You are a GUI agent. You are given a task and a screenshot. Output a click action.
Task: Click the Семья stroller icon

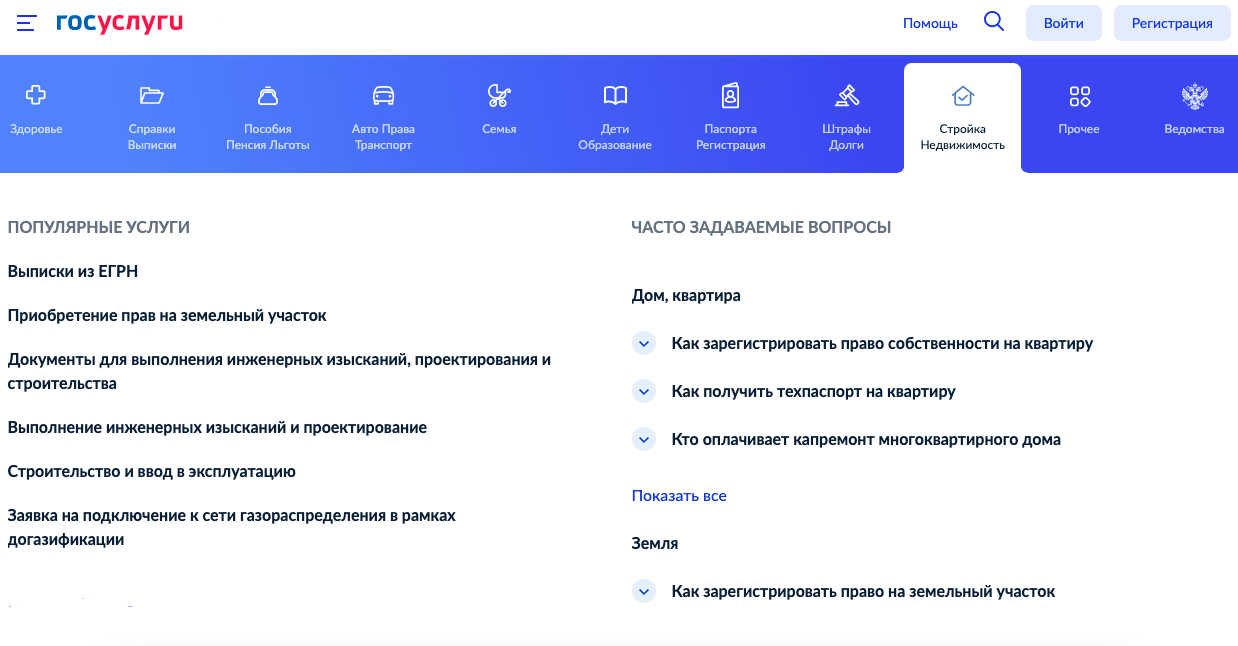click(498, 96)
